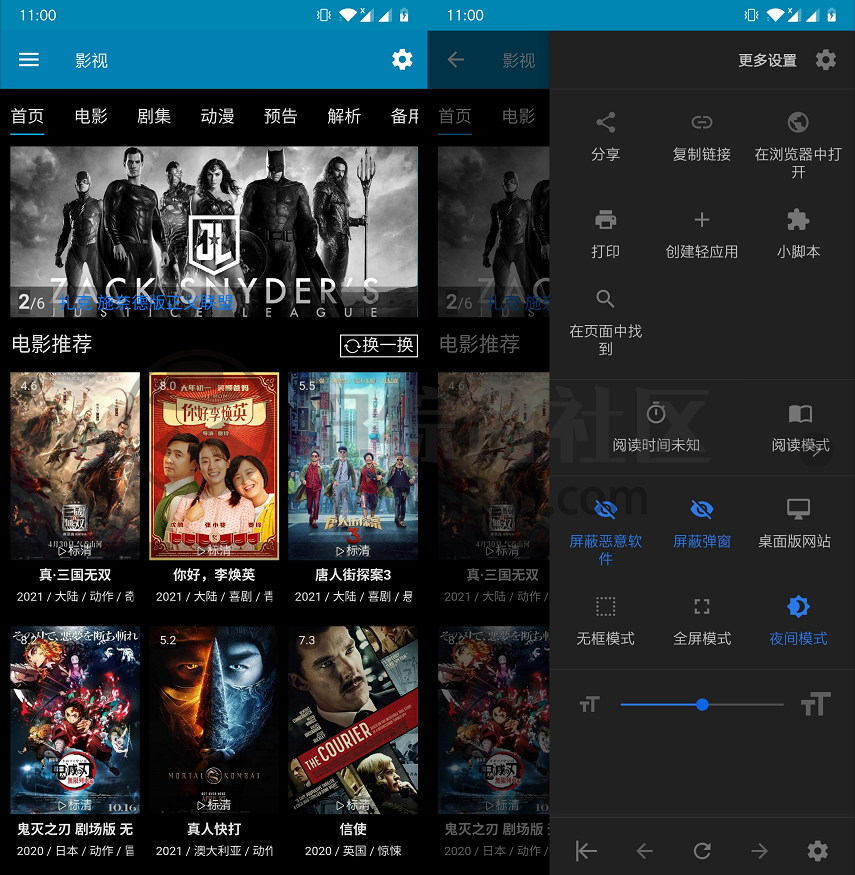The width and height of the screenshot is (855, 875).
Task: Tap the large text size icon
Action: [815, 704]
